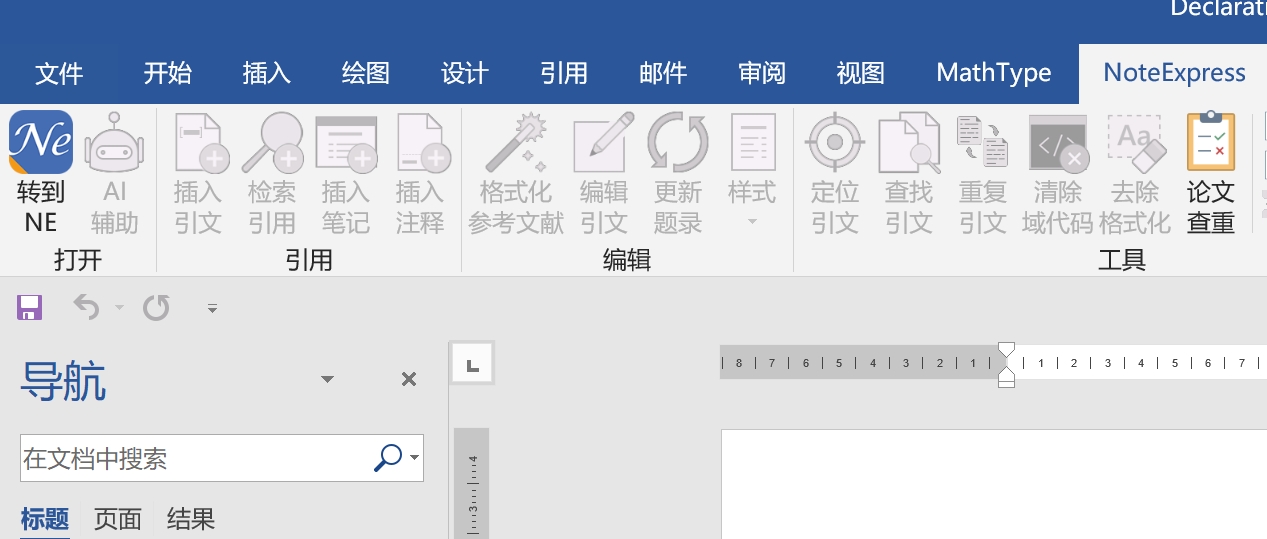This screenshot has width=1267, height=539.
Task: Close the 导航 navigation pane
Action: [408, 379]
